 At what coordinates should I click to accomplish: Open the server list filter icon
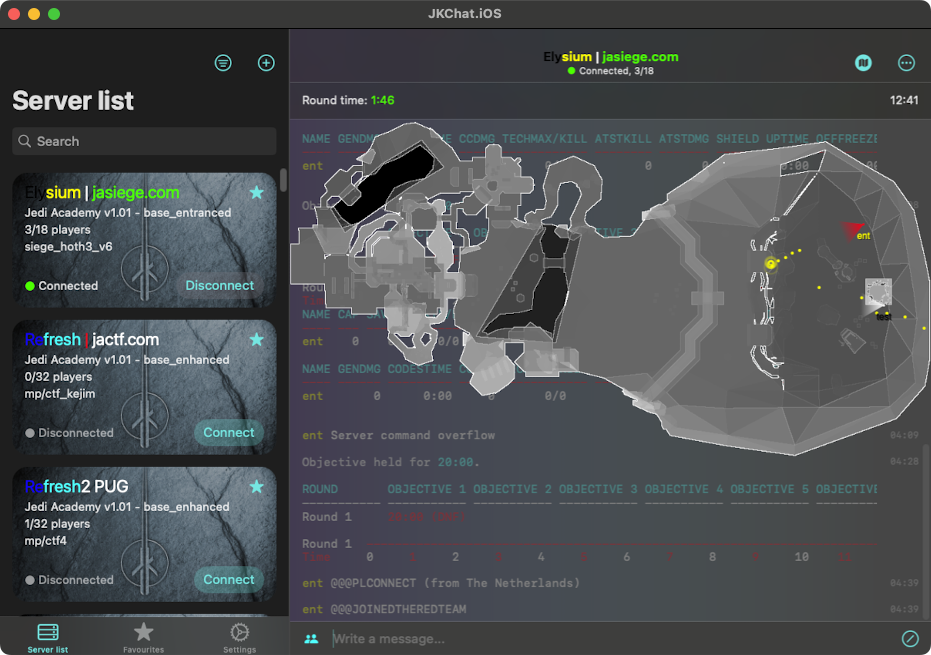pos(223,63)
